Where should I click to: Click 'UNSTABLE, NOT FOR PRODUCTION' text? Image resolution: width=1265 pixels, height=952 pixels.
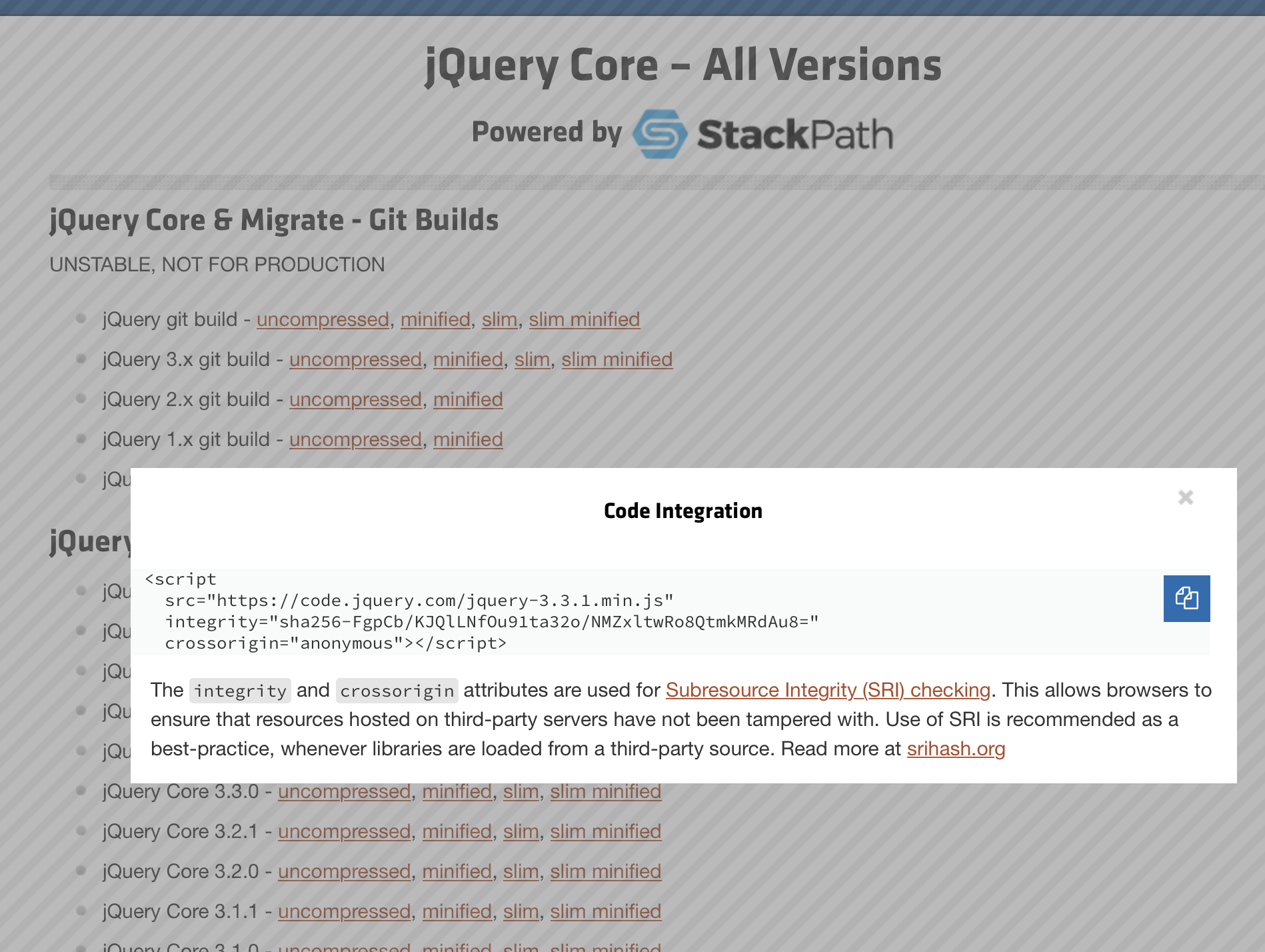pos(217,265)
